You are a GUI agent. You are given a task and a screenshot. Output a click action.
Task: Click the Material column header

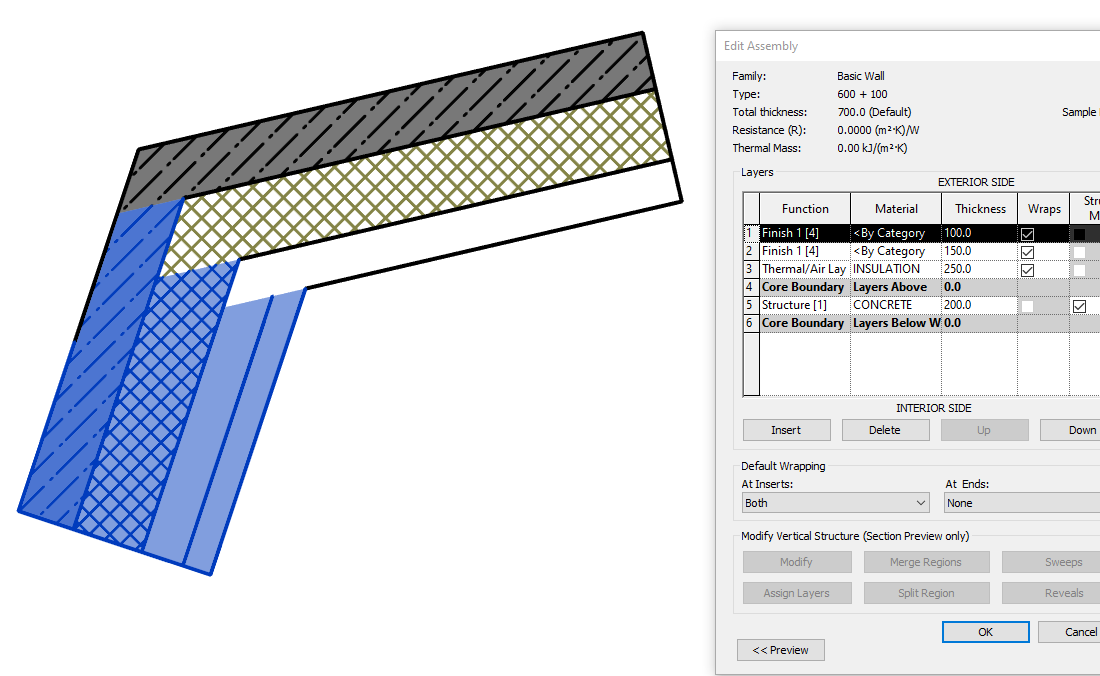coord(896,209)
